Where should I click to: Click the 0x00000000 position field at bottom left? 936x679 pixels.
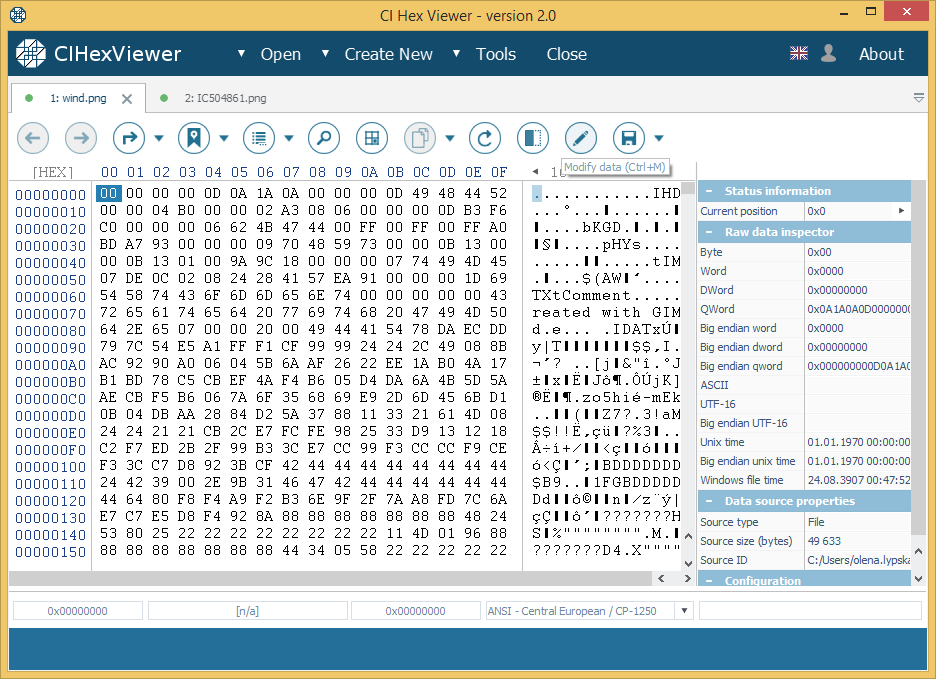pyautogui.click(x=78, y=611)
